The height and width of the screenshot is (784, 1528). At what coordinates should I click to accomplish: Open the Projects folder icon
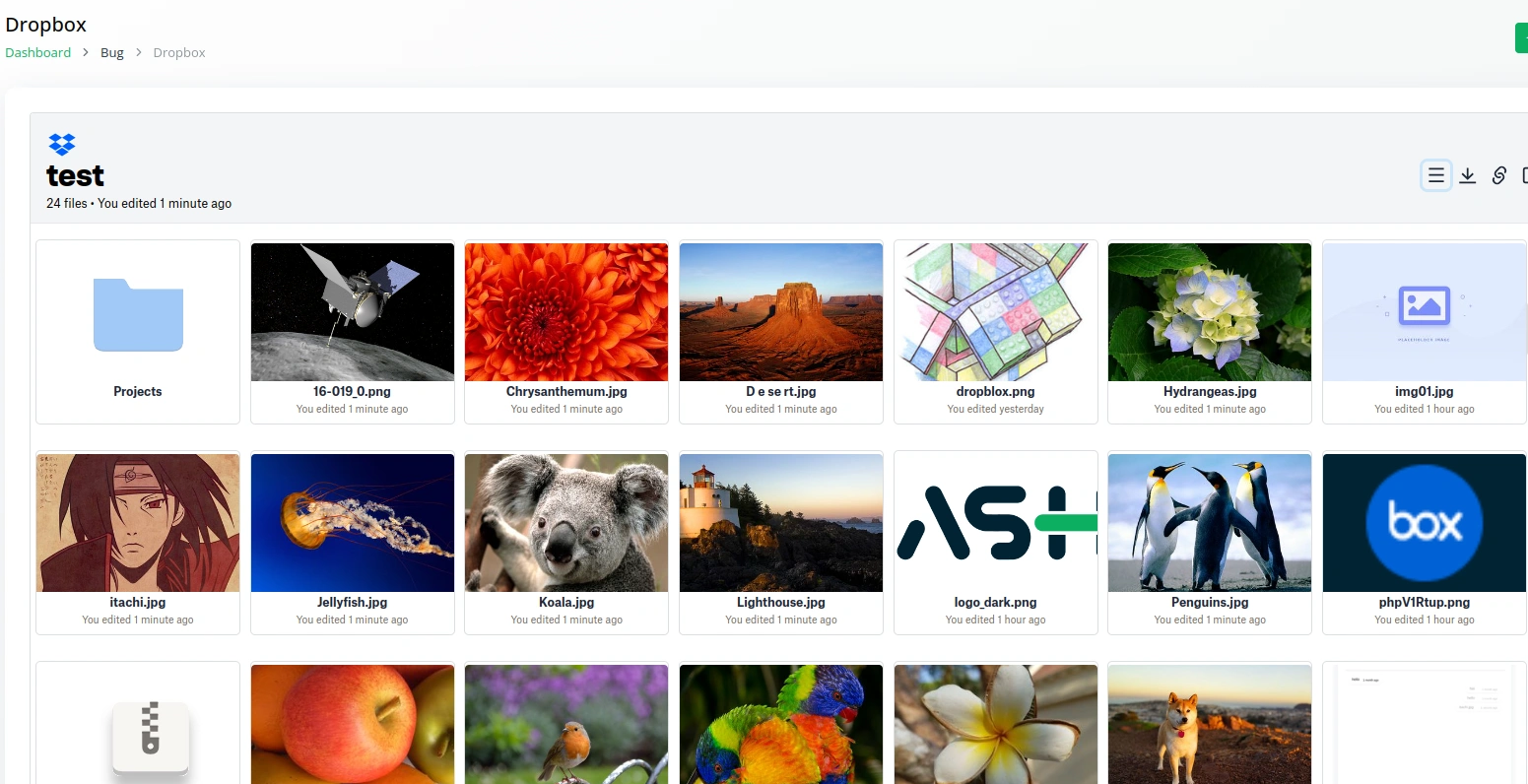point(138,315)
